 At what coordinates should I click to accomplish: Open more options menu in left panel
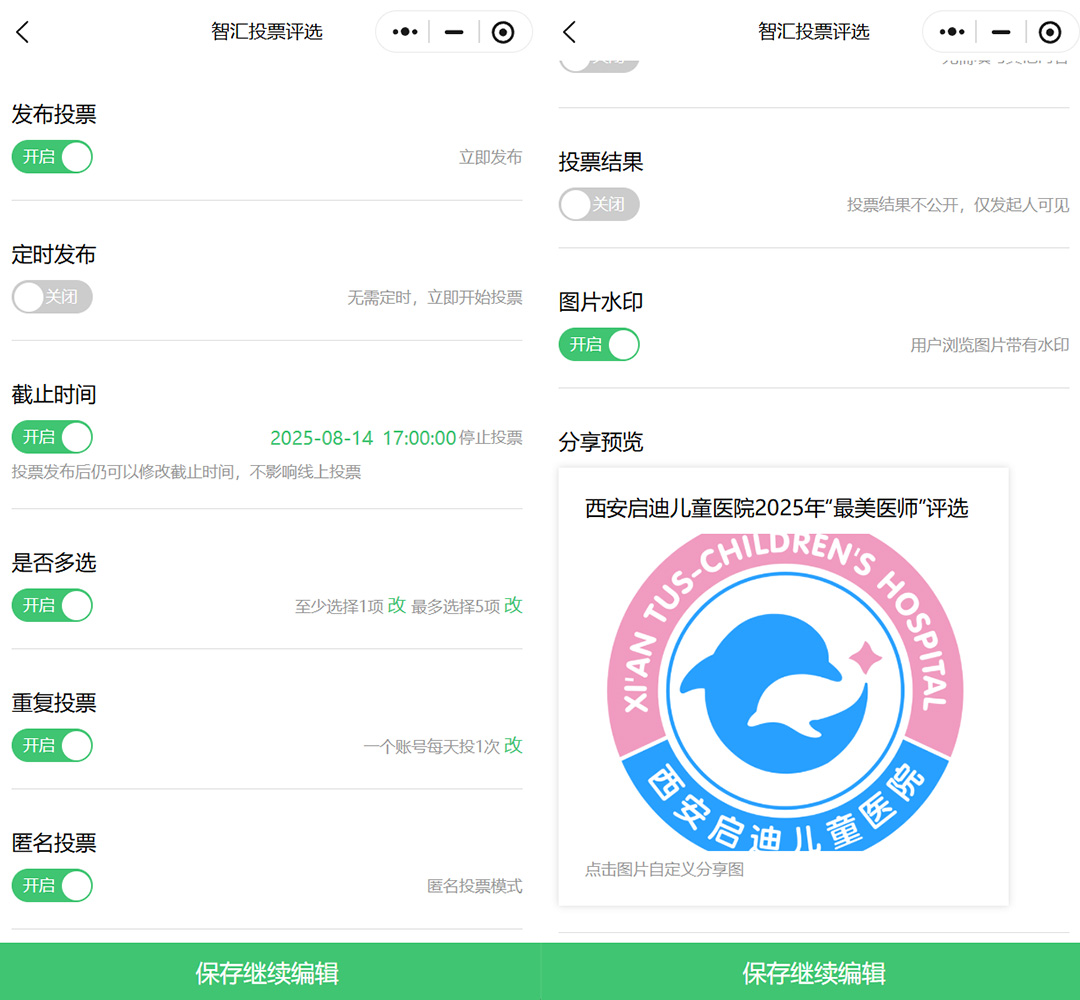pyautogui.click(x=404, y=32)
